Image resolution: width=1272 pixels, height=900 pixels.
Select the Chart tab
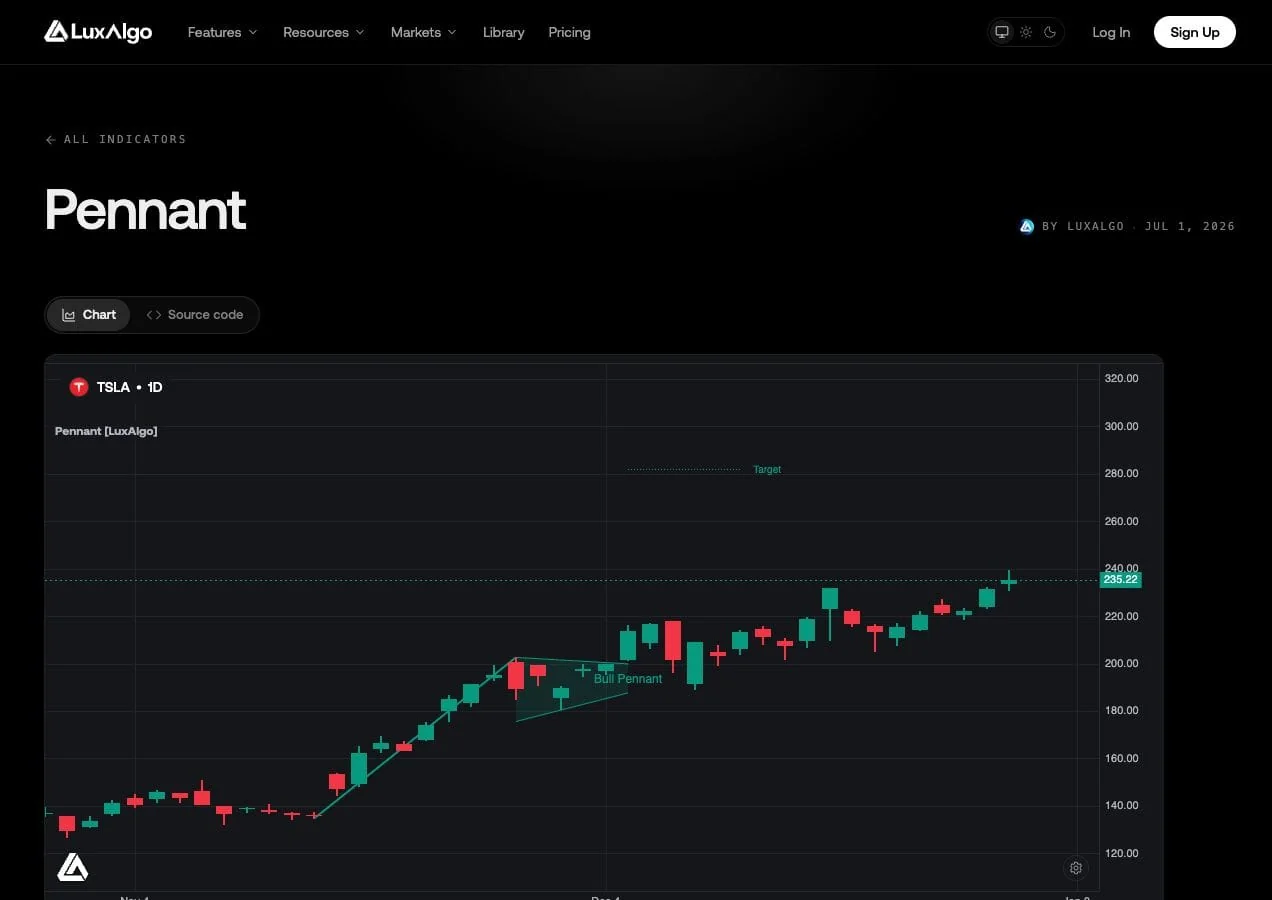pyautogui.click(x=89, y=314)
